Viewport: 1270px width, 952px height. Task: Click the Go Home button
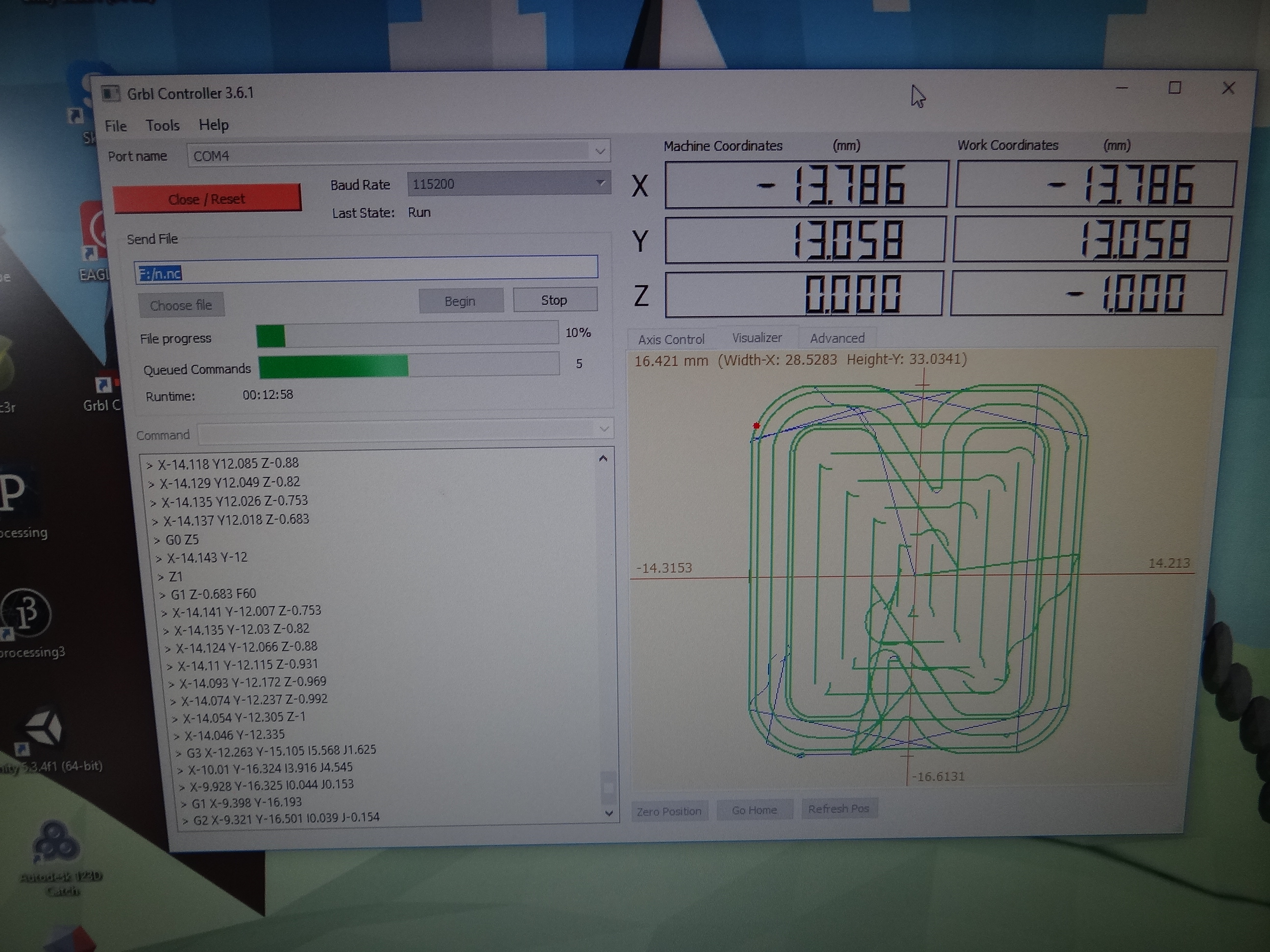pyautogui.click(x=755, y=809)
